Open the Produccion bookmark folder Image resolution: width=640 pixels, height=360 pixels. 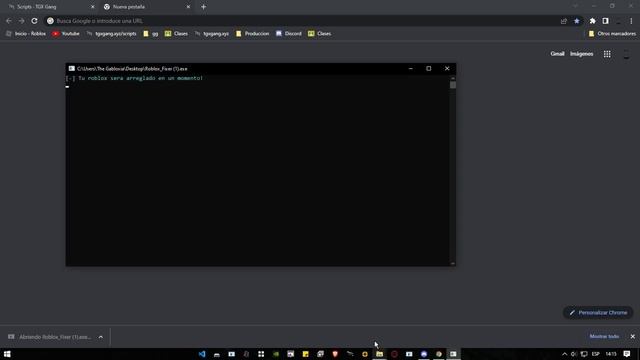[253, 33]
